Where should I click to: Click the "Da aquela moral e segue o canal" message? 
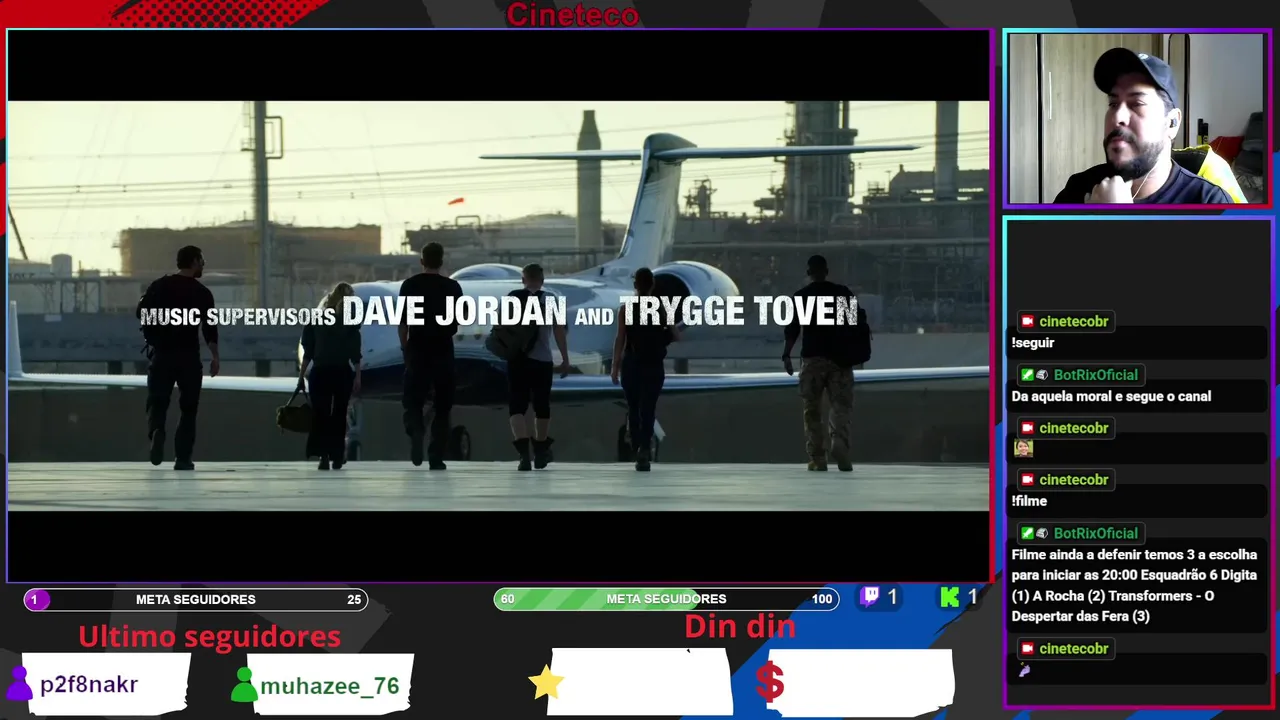click(1111, 396)
